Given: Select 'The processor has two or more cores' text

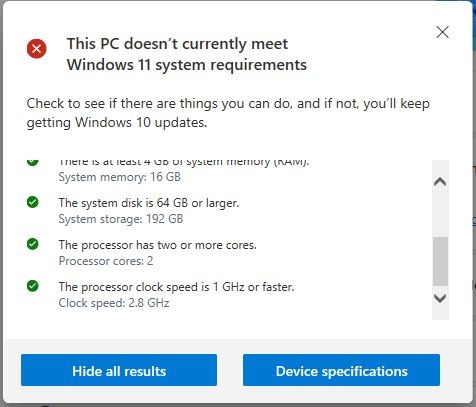Looking at the screenshot, I should tap(158, 245).
